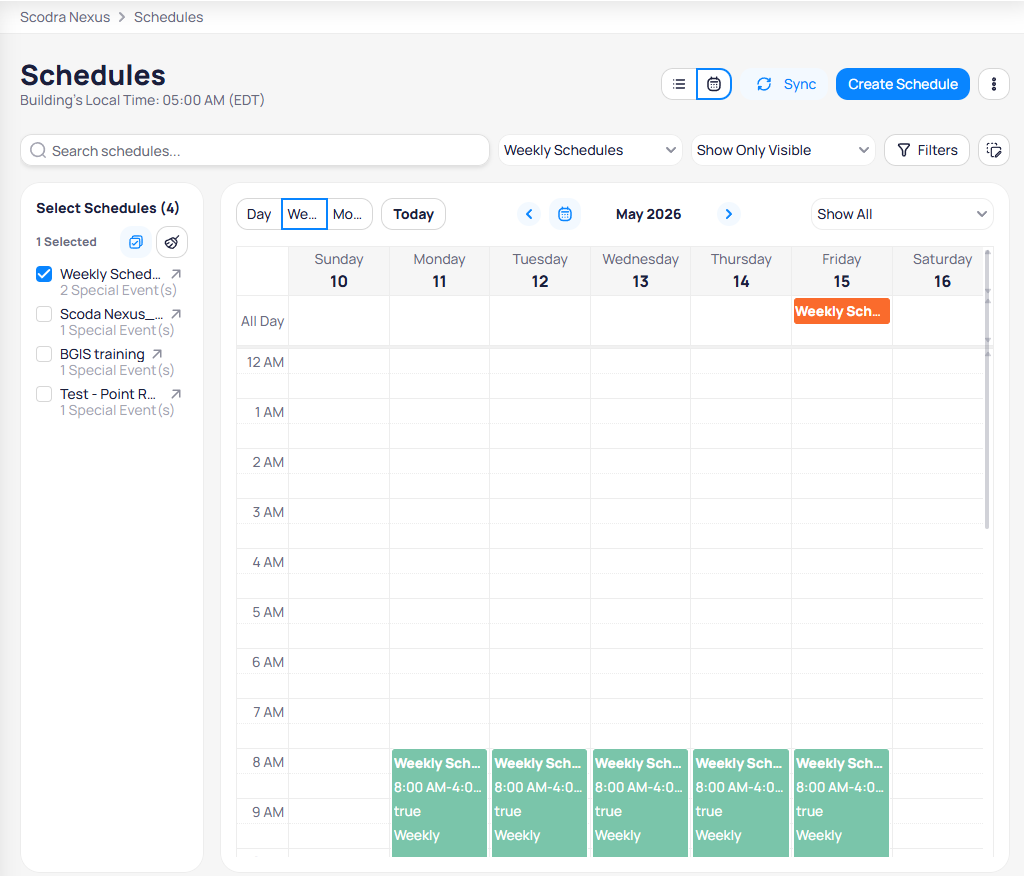The height and width of the screenshot is (876, 1024).
Task: Open Test - Point R... schedule via arrow icon
Action: [x=176, y=394]
